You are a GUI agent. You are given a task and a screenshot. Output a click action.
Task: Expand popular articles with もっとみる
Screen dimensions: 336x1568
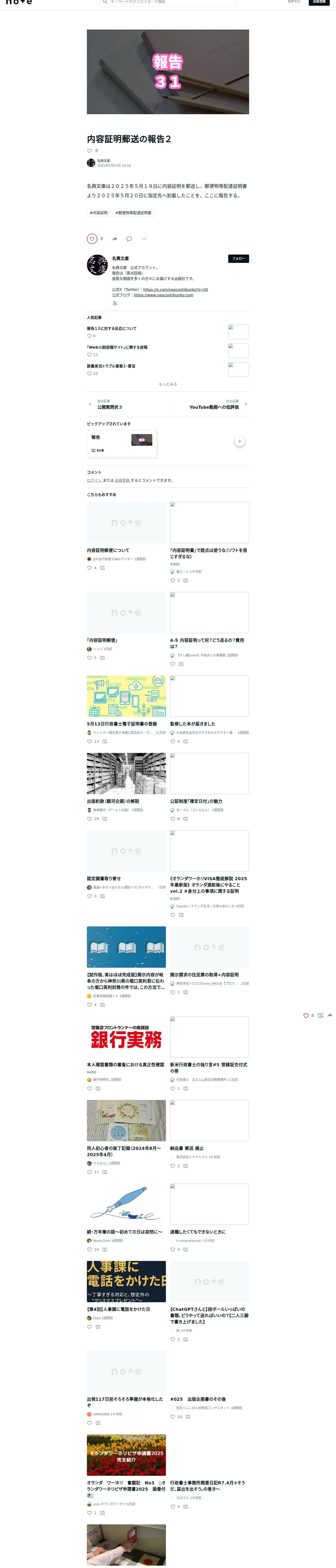(x=168, y=384)
